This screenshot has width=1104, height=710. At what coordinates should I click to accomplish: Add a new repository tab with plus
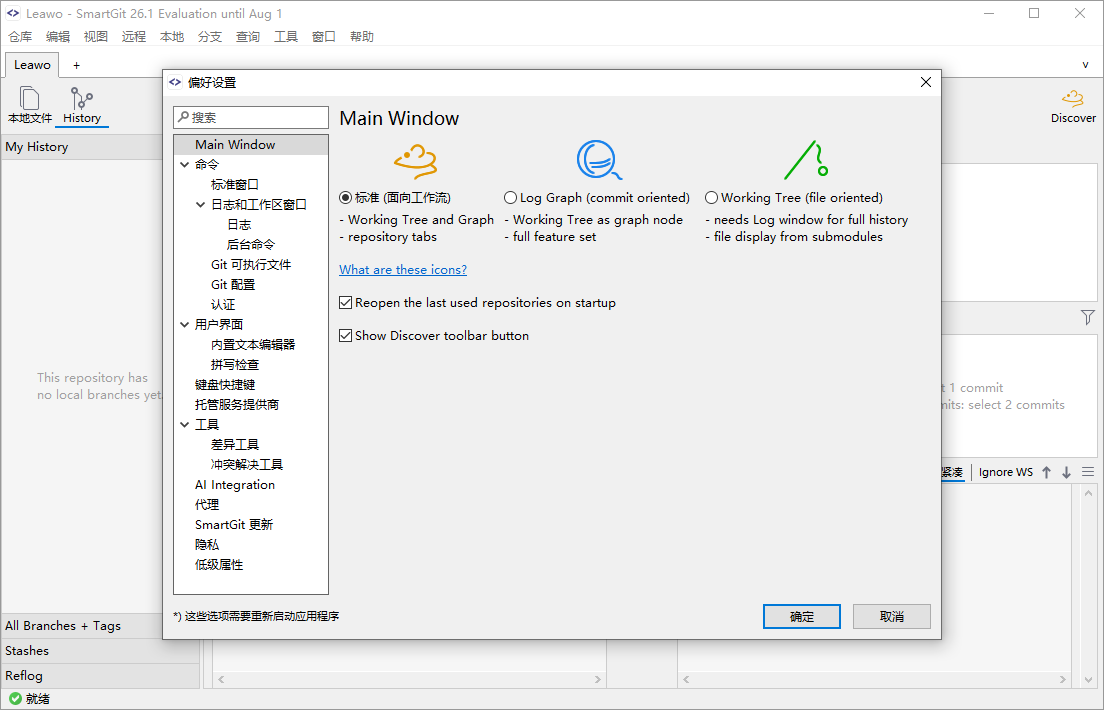coord(76,66)
